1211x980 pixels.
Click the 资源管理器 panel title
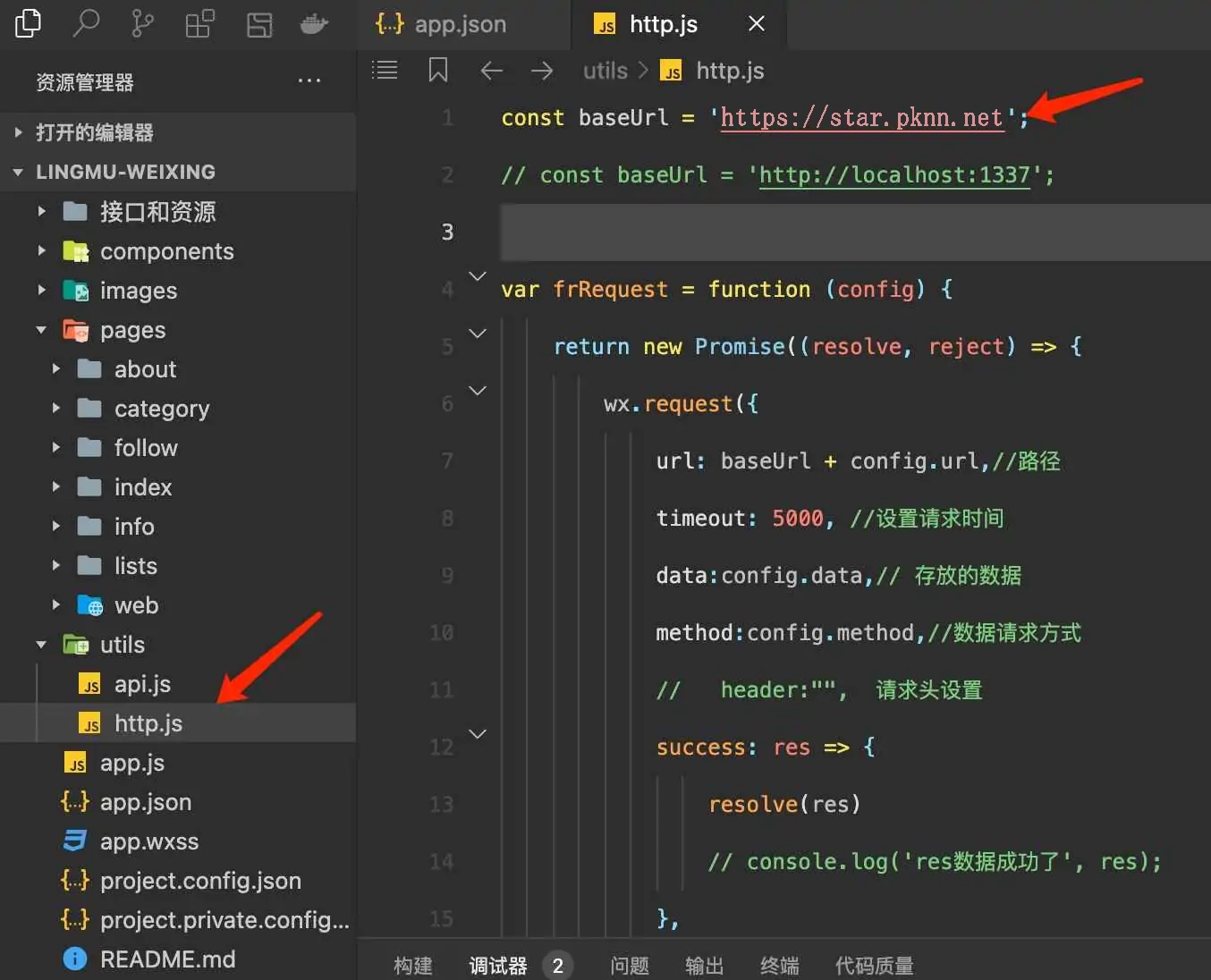point(85,82)
